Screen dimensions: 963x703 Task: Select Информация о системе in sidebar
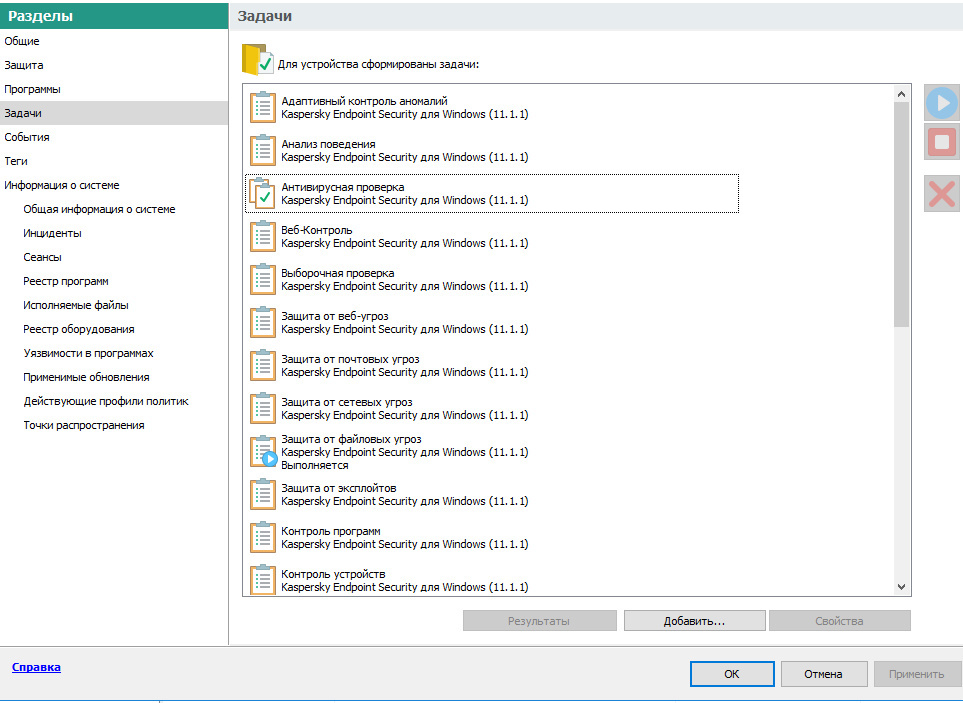point(62,185)
